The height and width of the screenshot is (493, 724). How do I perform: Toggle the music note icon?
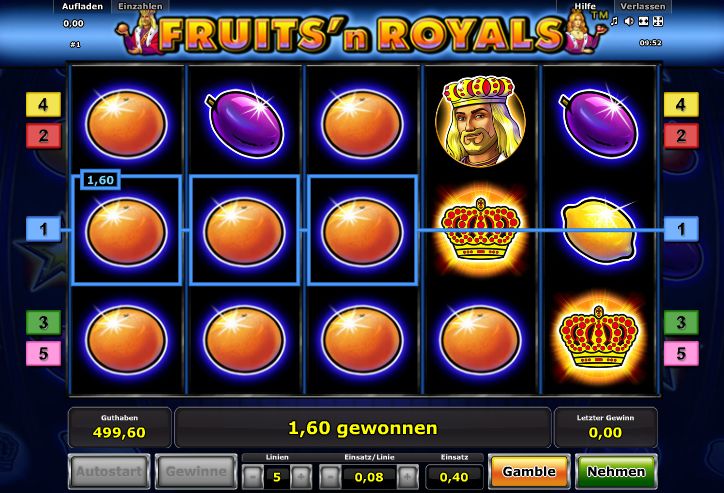pos(614,21)
